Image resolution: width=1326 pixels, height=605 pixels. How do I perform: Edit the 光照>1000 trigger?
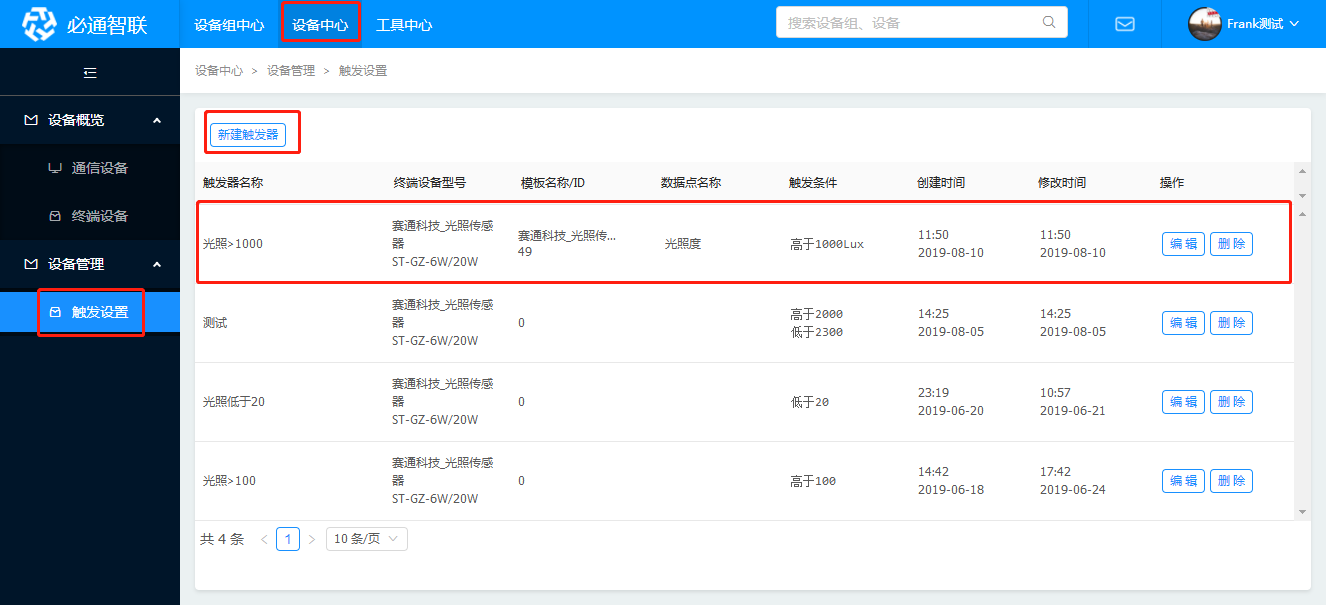(x=1183, y=244)
